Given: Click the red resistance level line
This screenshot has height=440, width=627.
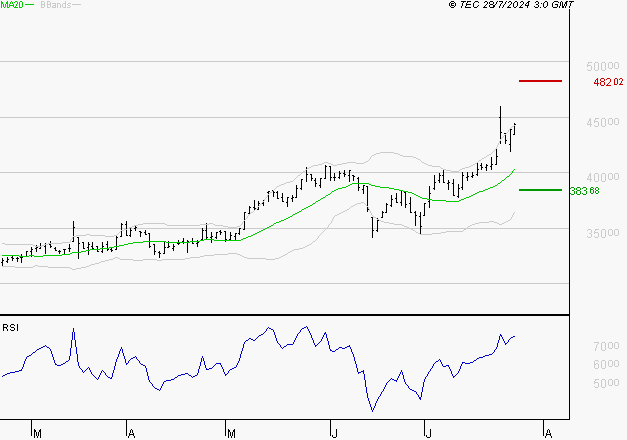Looking at the screenshot, I should [x=540, y=81].
